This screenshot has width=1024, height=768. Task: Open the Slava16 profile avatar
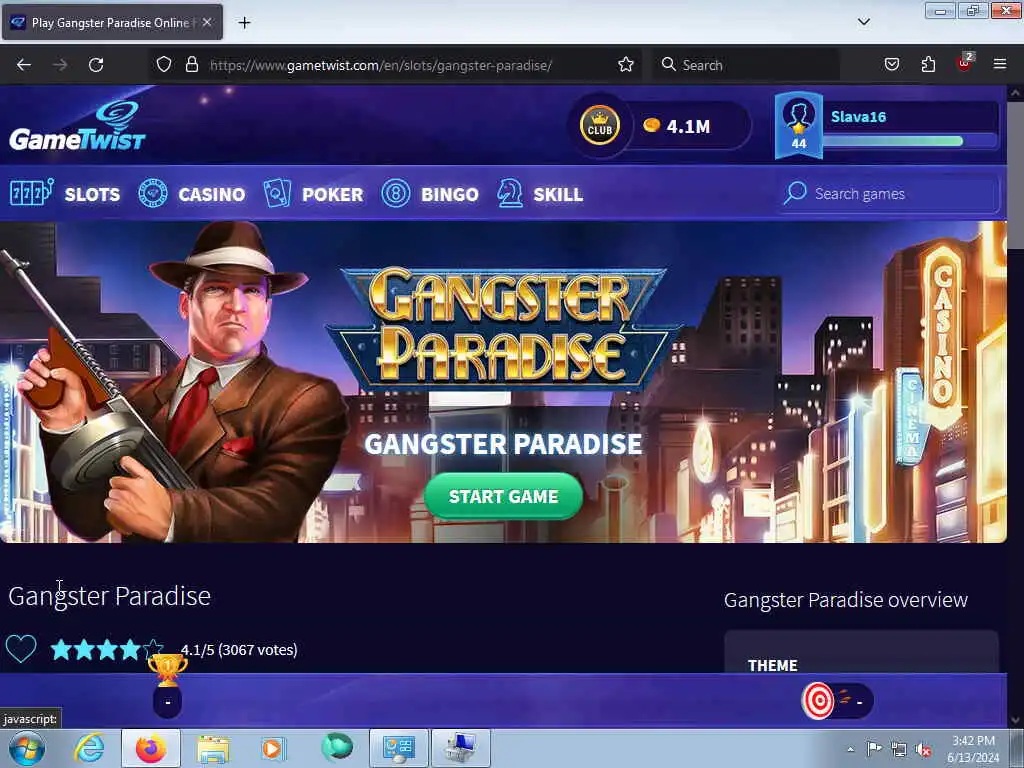click(x=799, y=125)
